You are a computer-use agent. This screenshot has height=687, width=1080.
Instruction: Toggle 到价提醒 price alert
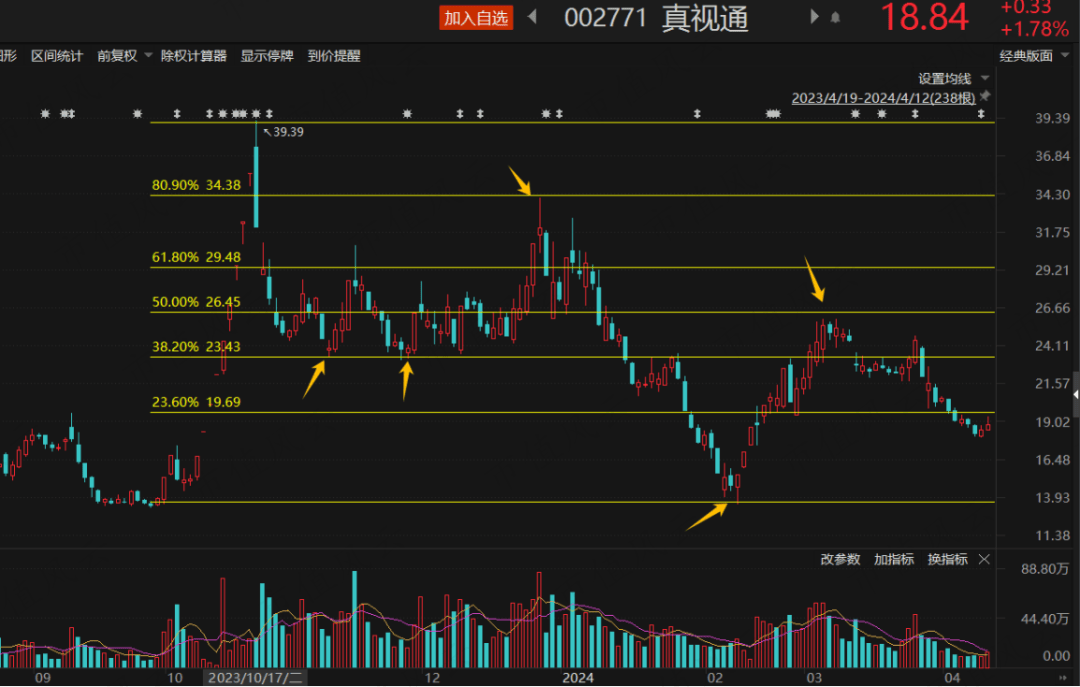pos(334,56)
